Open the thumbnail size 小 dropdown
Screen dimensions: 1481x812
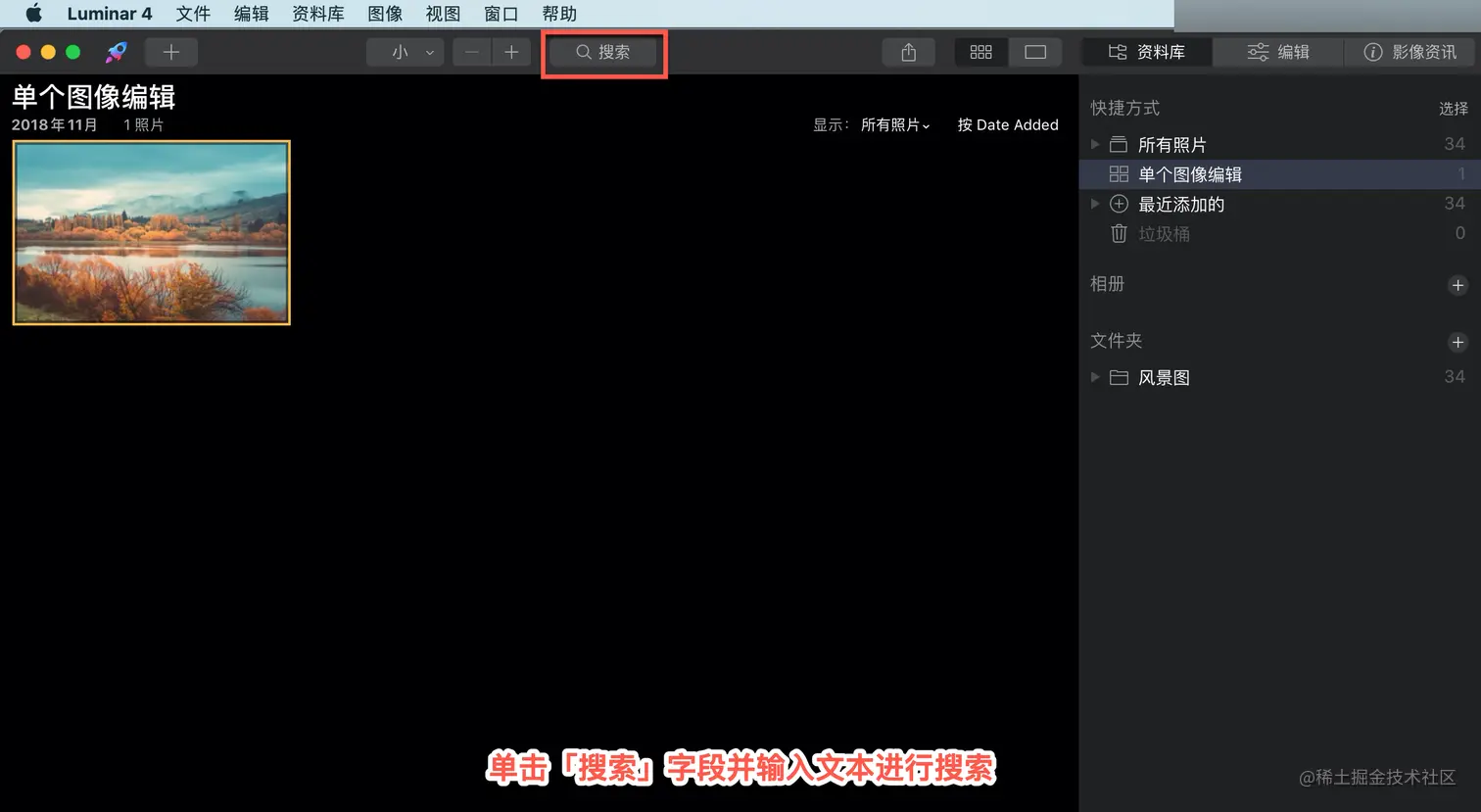coord(406,52)
